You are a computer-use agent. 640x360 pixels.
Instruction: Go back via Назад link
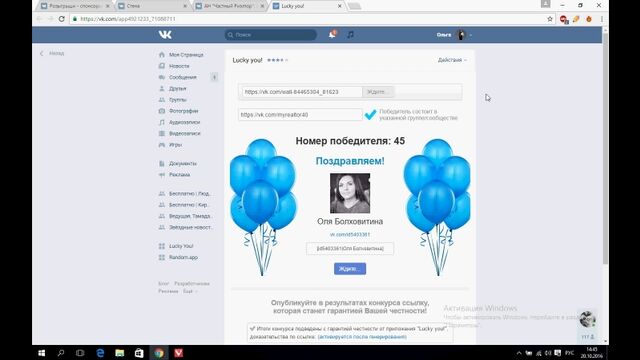(x=52, y=53)
